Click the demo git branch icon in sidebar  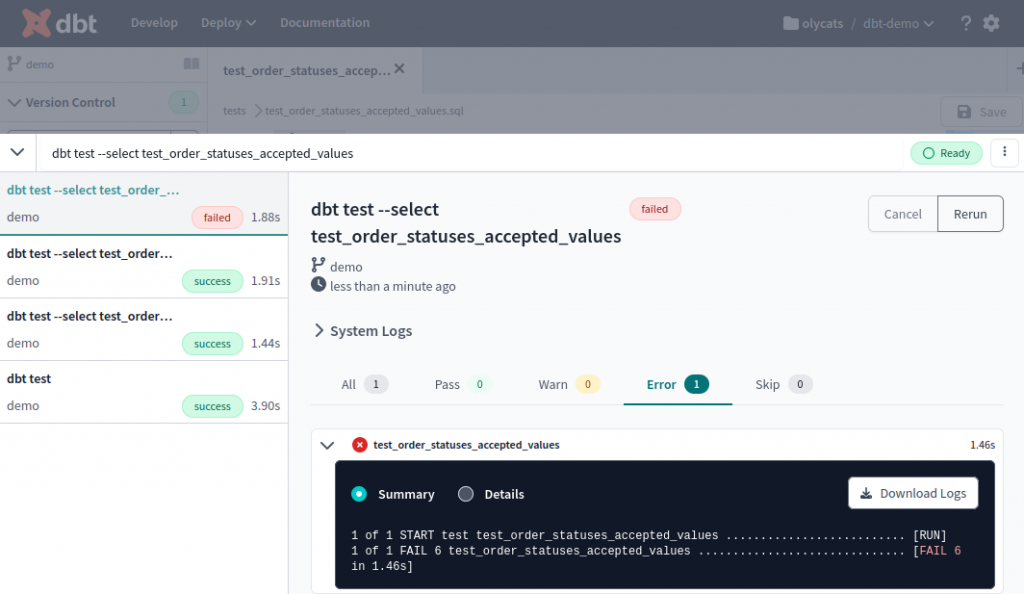click(x=14, y=63)
